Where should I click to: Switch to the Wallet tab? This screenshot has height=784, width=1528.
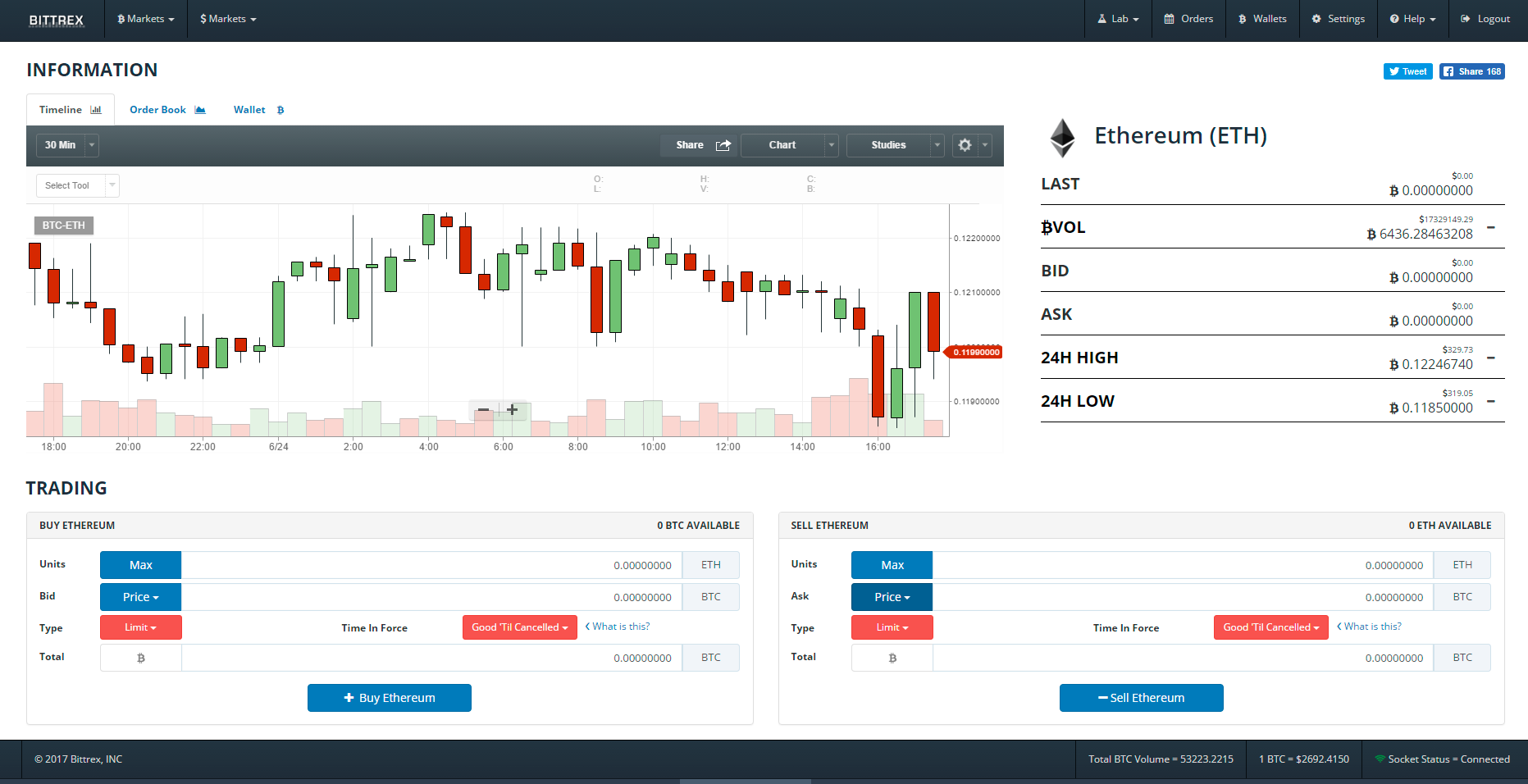[x=259, y=110]
